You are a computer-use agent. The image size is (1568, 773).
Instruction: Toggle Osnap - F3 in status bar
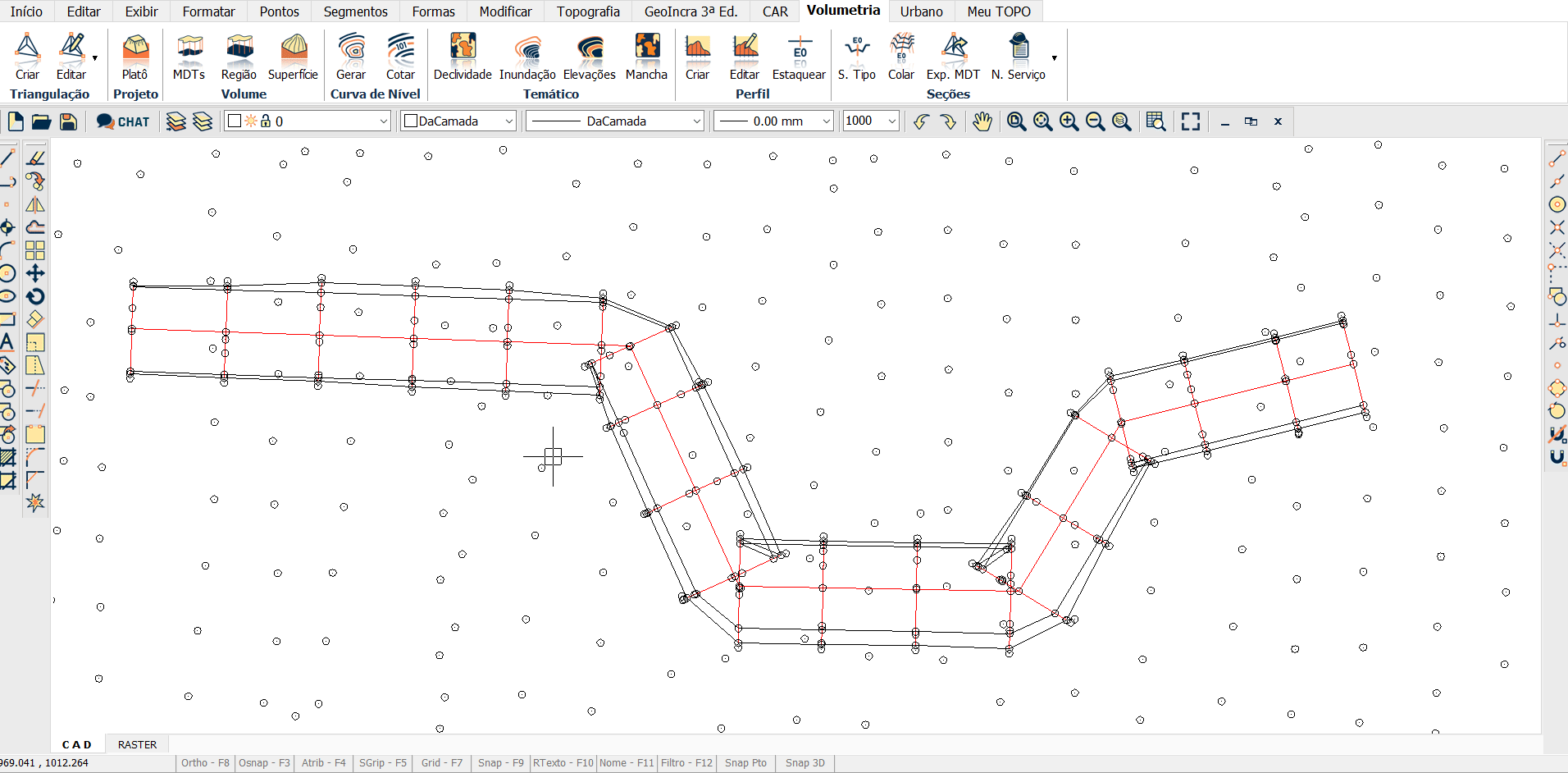[x=264, y=763]
